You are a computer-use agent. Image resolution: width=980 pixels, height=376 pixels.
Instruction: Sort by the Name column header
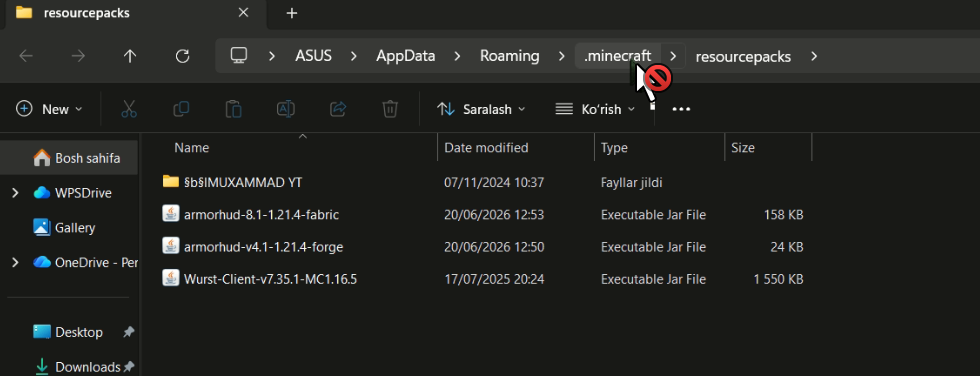tap(191, 148)
